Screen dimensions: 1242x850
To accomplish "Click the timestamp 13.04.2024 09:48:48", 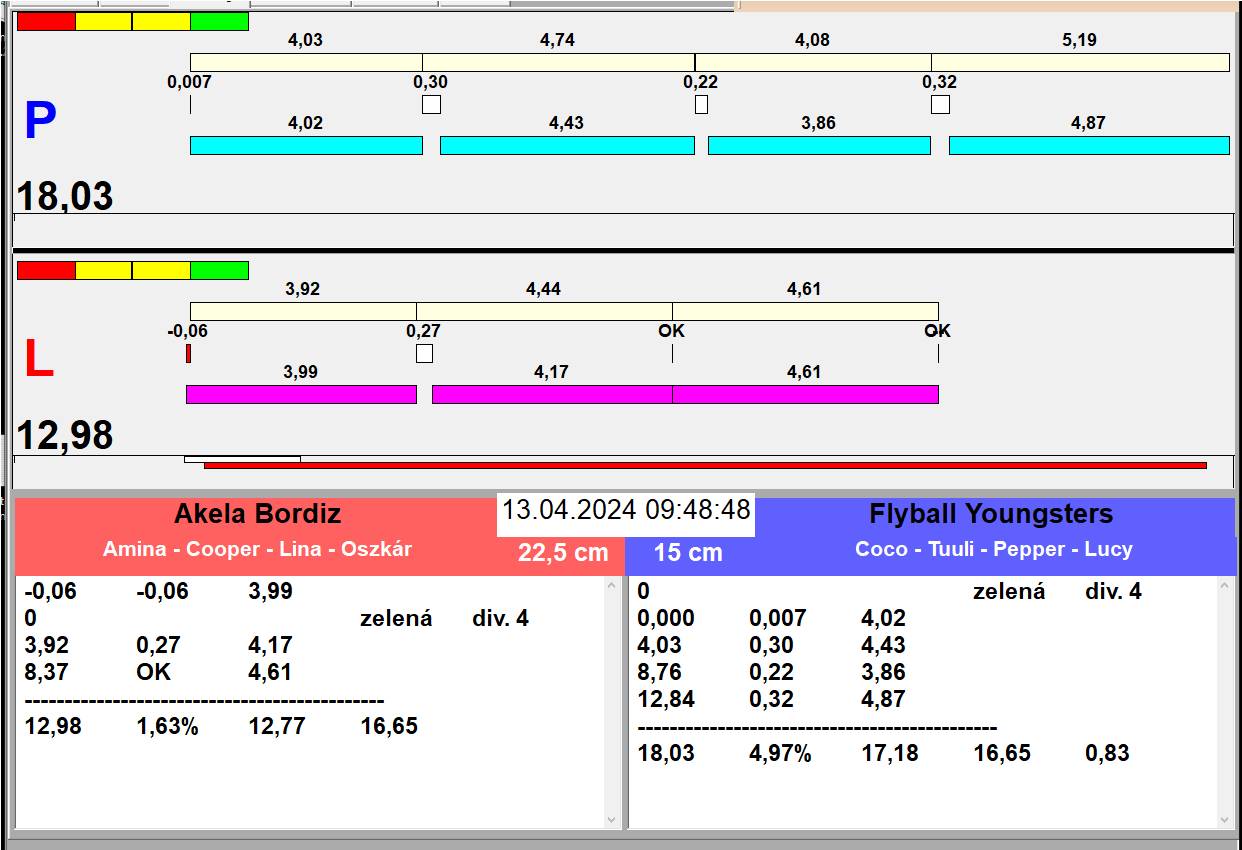I will 626,510.
